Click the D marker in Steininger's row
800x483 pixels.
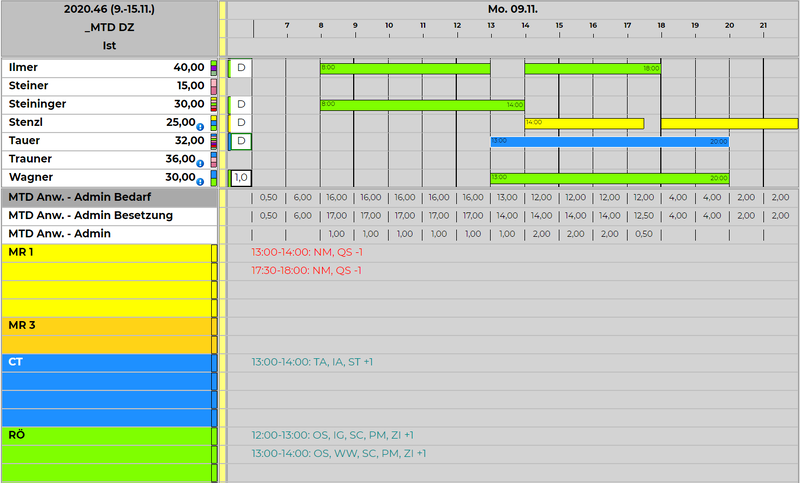[x=240, y=104]
